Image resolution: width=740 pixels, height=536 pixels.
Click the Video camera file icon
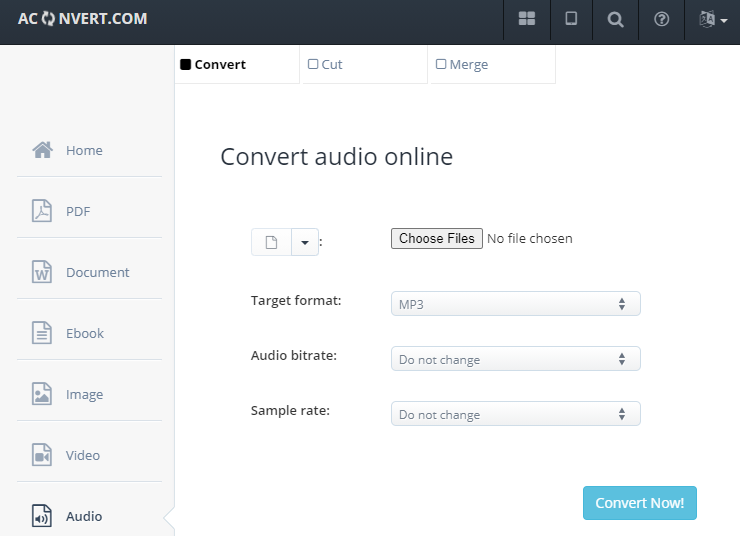pos(42,455)
